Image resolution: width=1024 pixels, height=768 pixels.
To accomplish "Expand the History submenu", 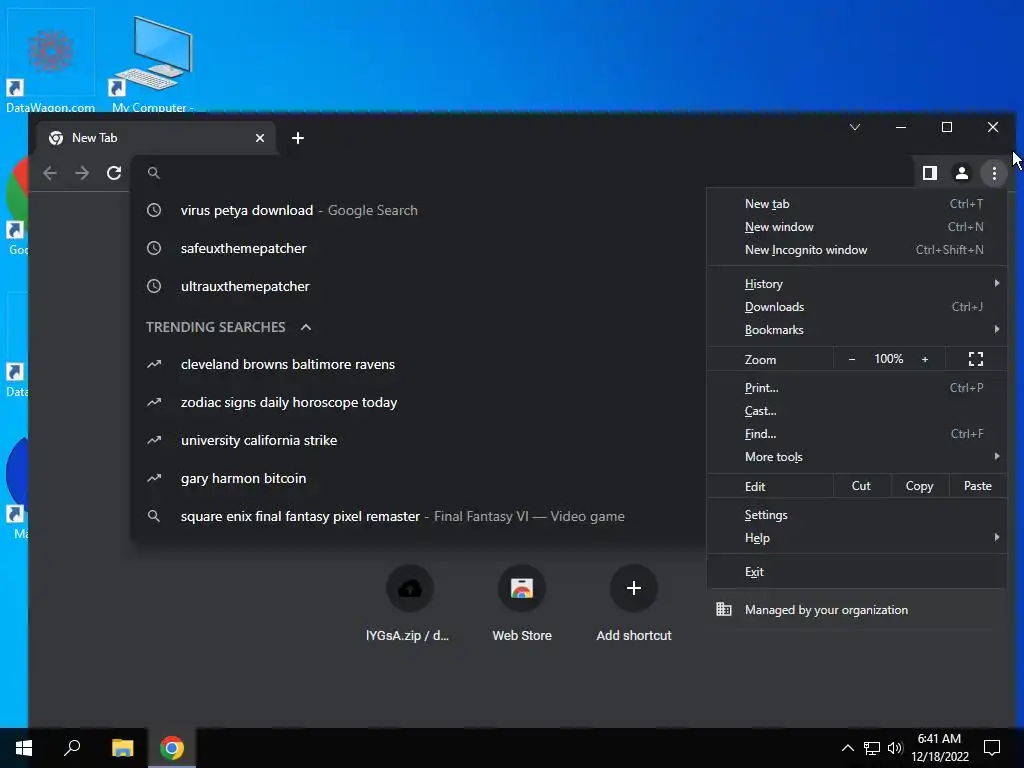I will coord(857,283).
